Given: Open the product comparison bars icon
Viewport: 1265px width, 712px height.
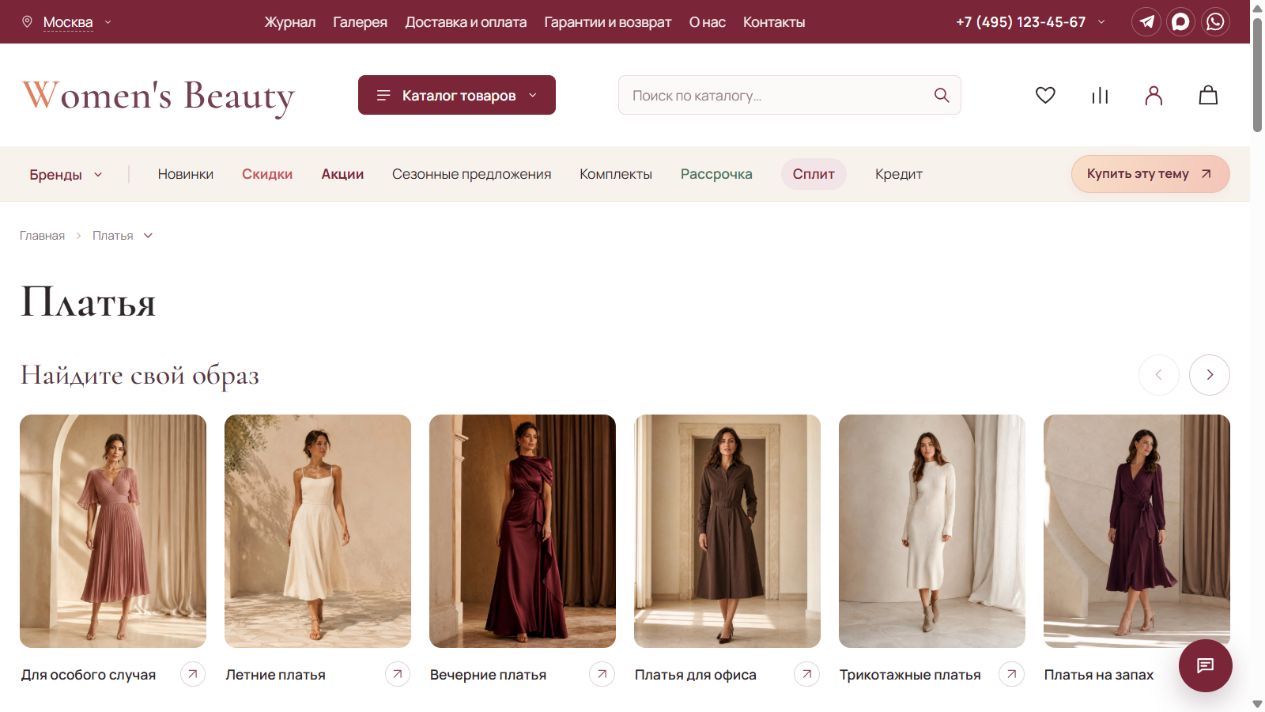Looking at the screenshot, I should (1100, 95).
